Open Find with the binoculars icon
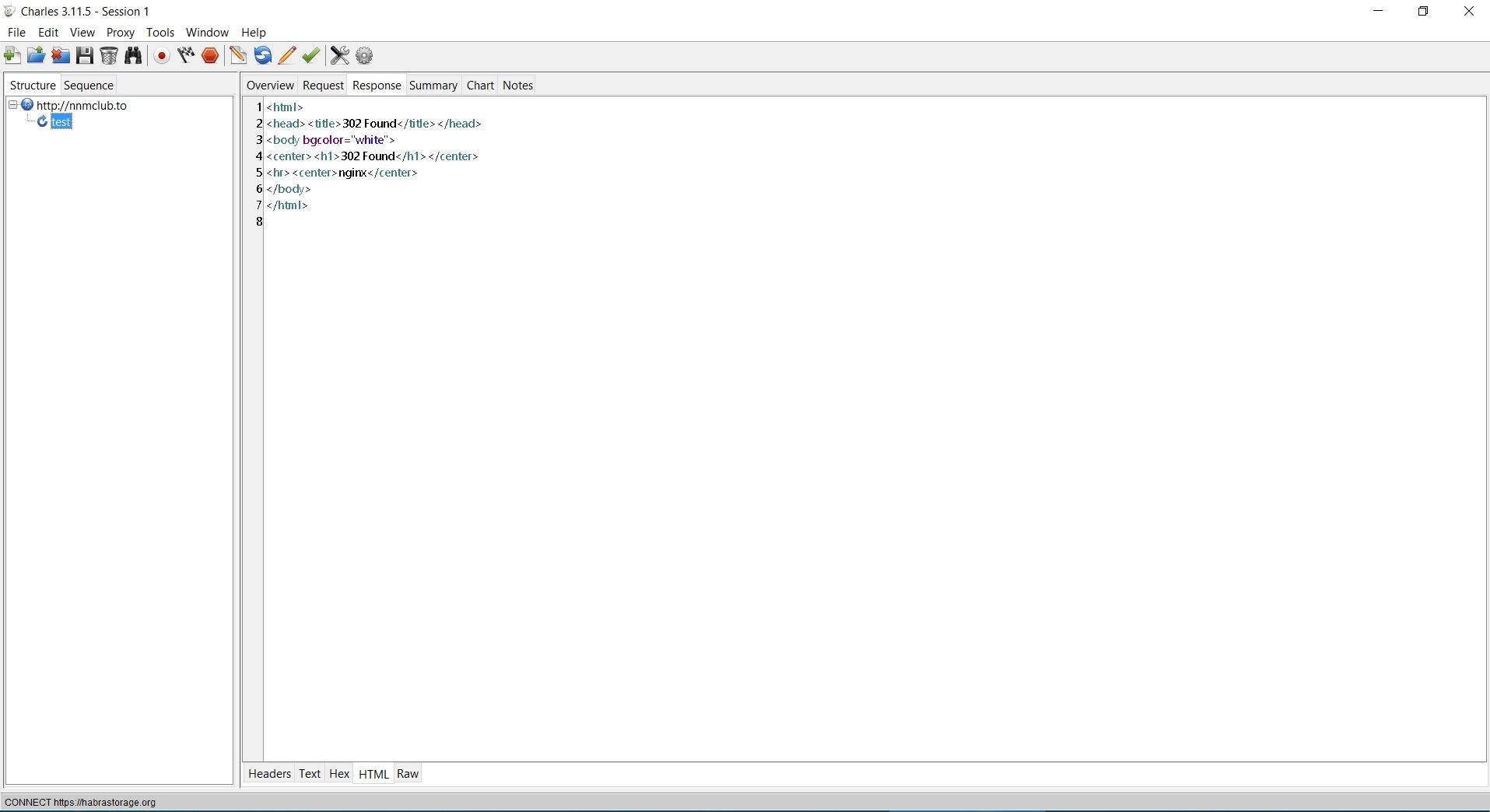 (x=133, y=55)
